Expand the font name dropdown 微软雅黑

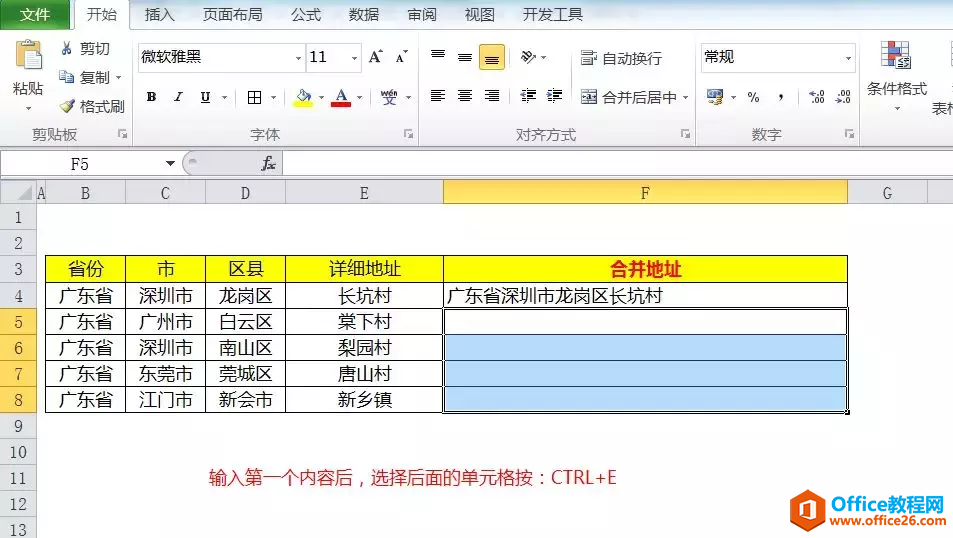(298, 58)
